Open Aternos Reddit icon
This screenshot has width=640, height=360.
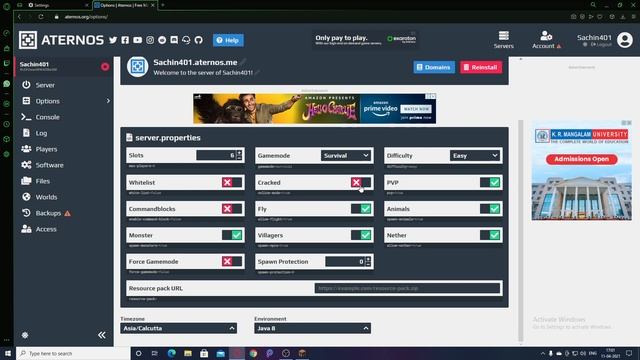pyautogui.click(x=162, y=40)
